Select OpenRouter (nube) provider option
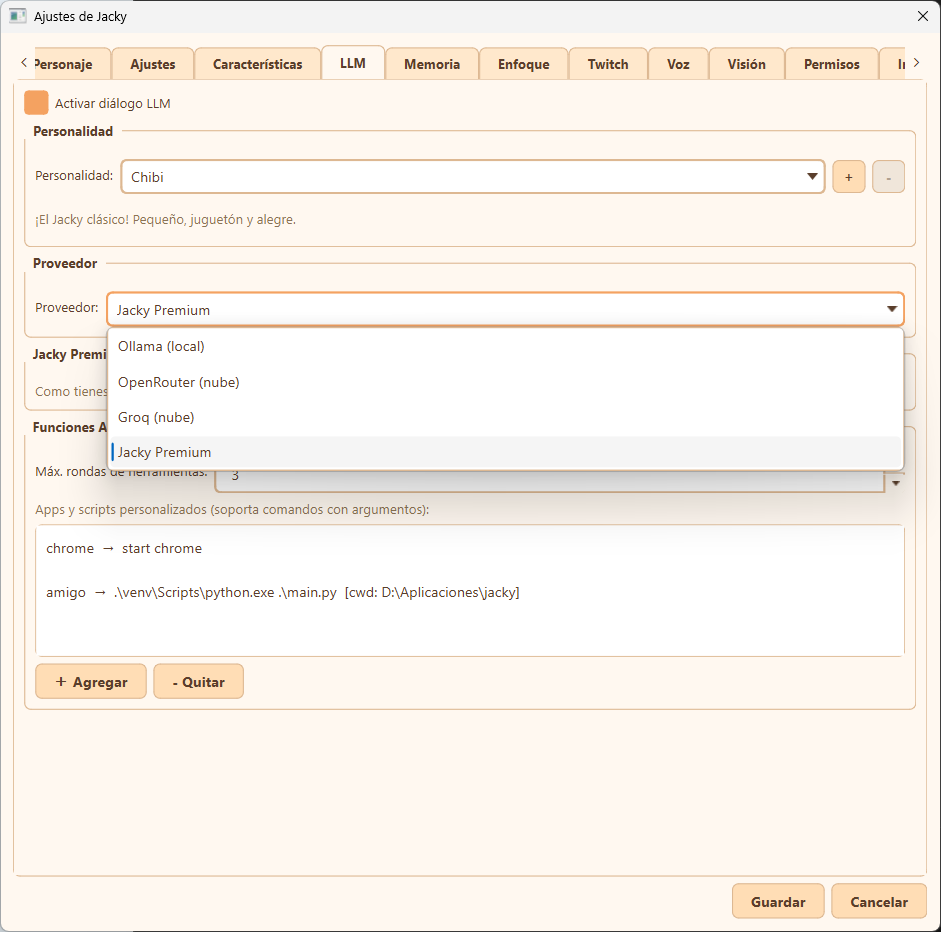The width and height of the screenshot is (941, 932). tap(505, 382)
